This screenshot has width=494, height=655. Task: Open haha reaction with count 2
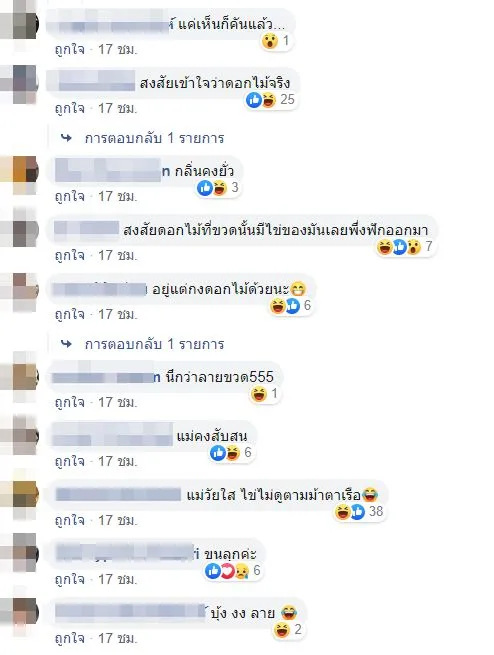click(288, 630)
